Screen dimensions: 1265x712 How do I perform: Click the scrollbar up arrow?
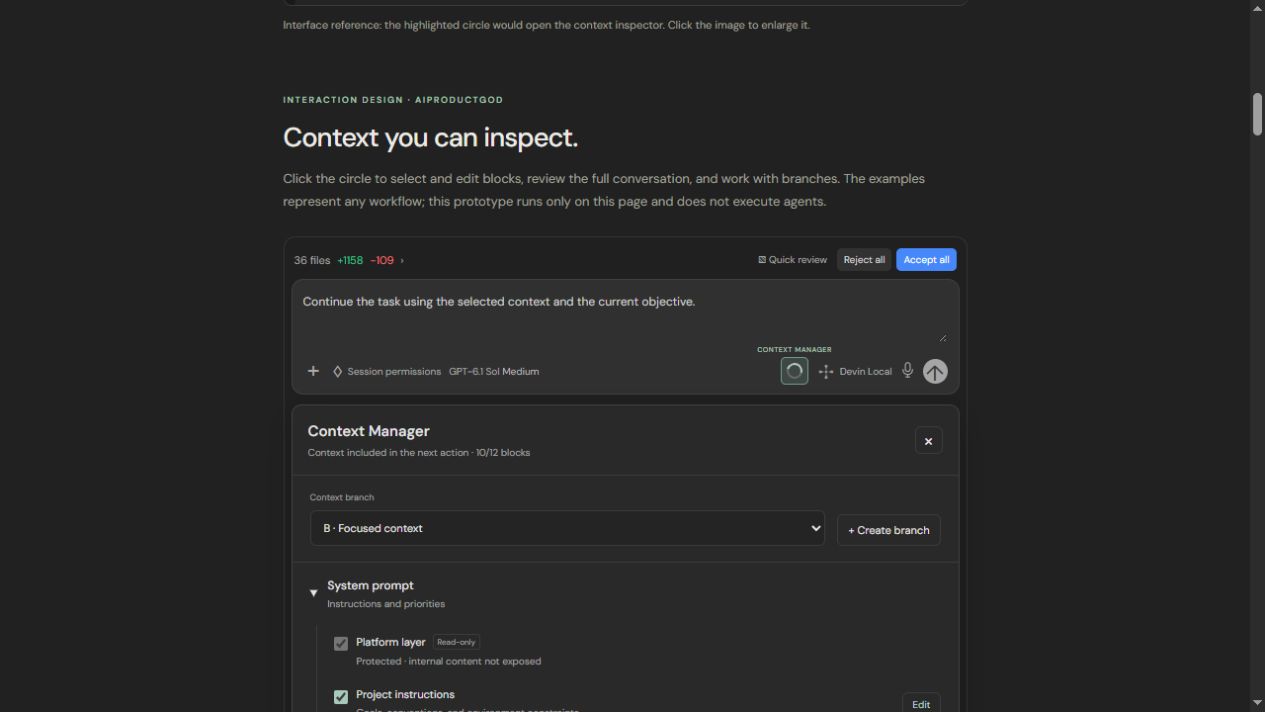tap(1257, 8)
